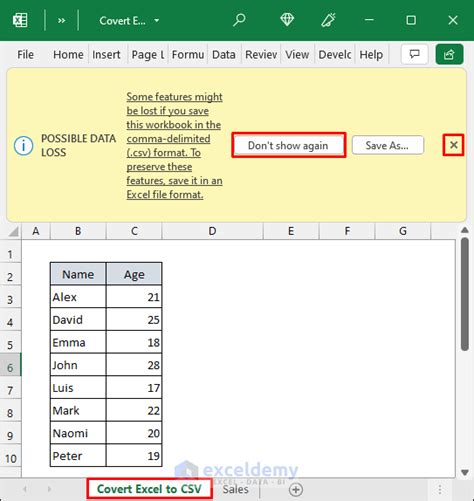Expand hidden quick access toolbar chevrons
Image resolution: width=474 pixels, height=501 pixels.
(61, 21)
